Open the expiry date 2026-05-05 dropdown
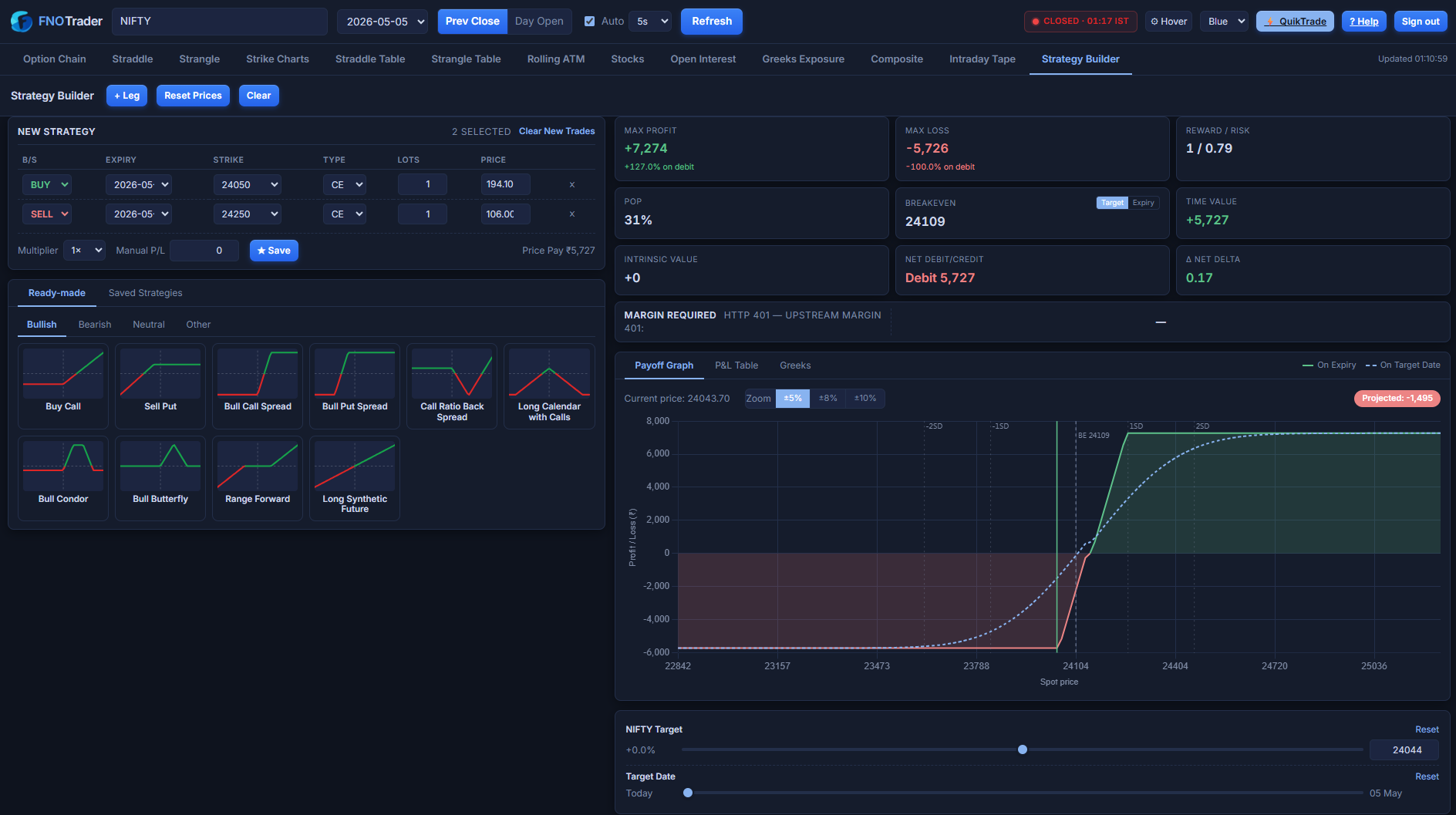 tap(382, 22)
